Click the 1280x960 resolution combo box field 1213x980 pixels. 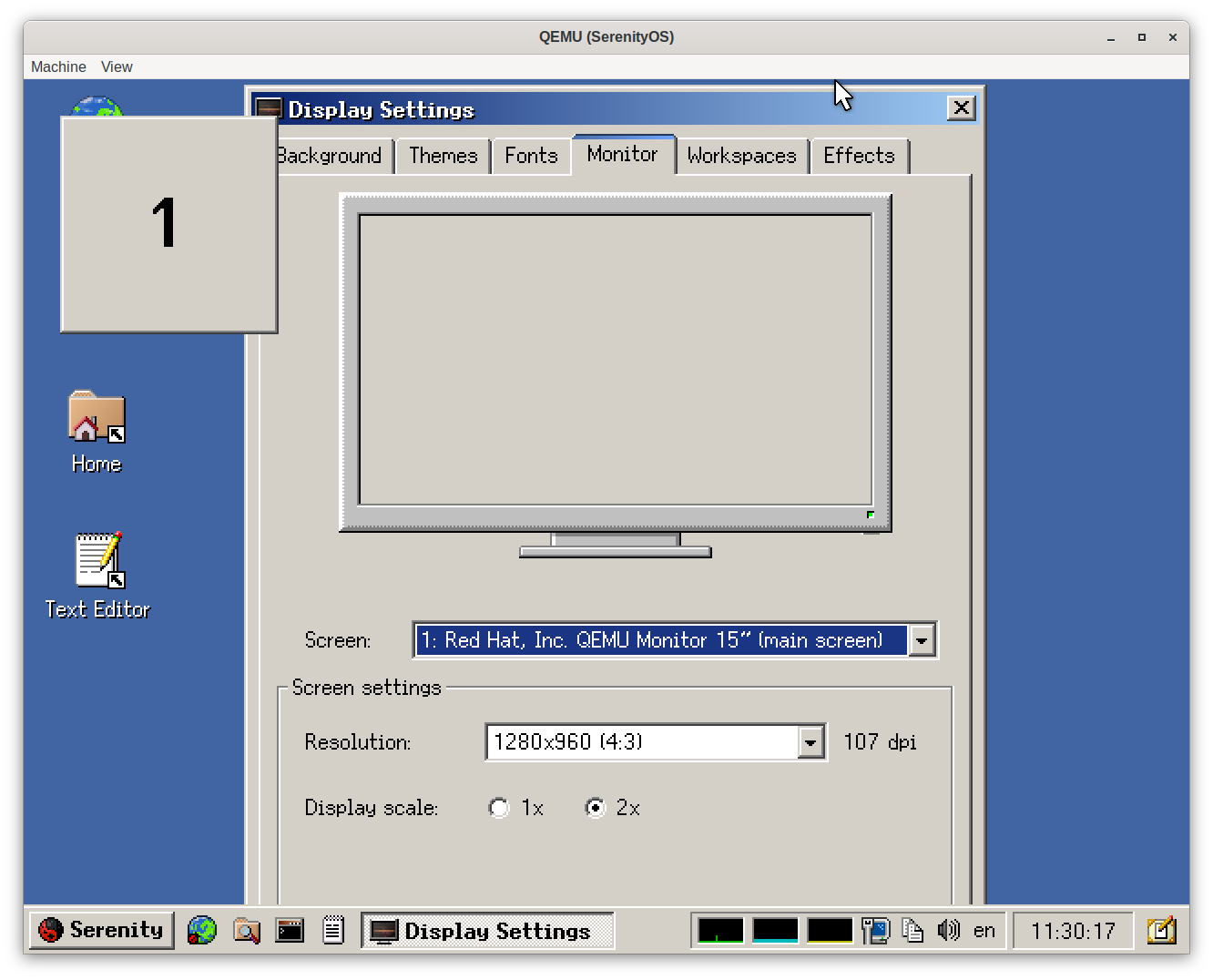pos(642,742)
